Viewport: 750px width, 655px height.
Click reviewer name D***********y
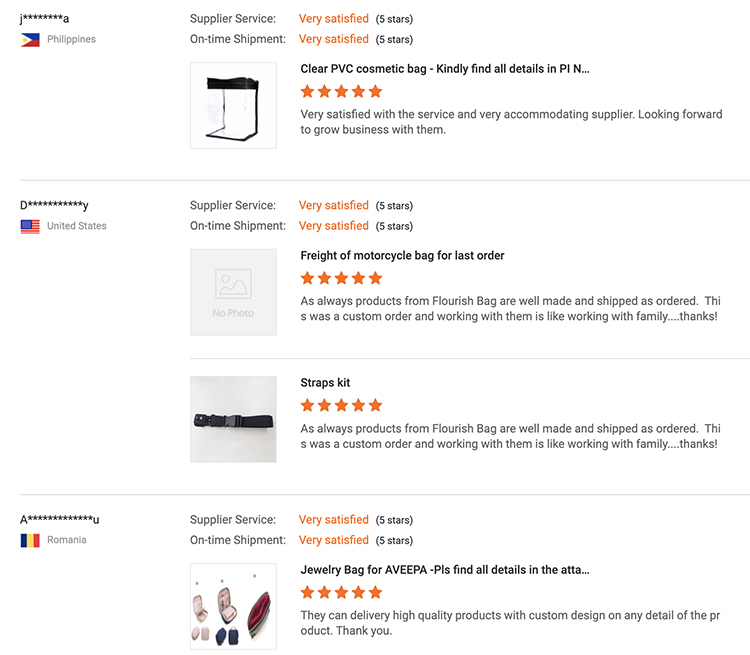pos(54,205)
